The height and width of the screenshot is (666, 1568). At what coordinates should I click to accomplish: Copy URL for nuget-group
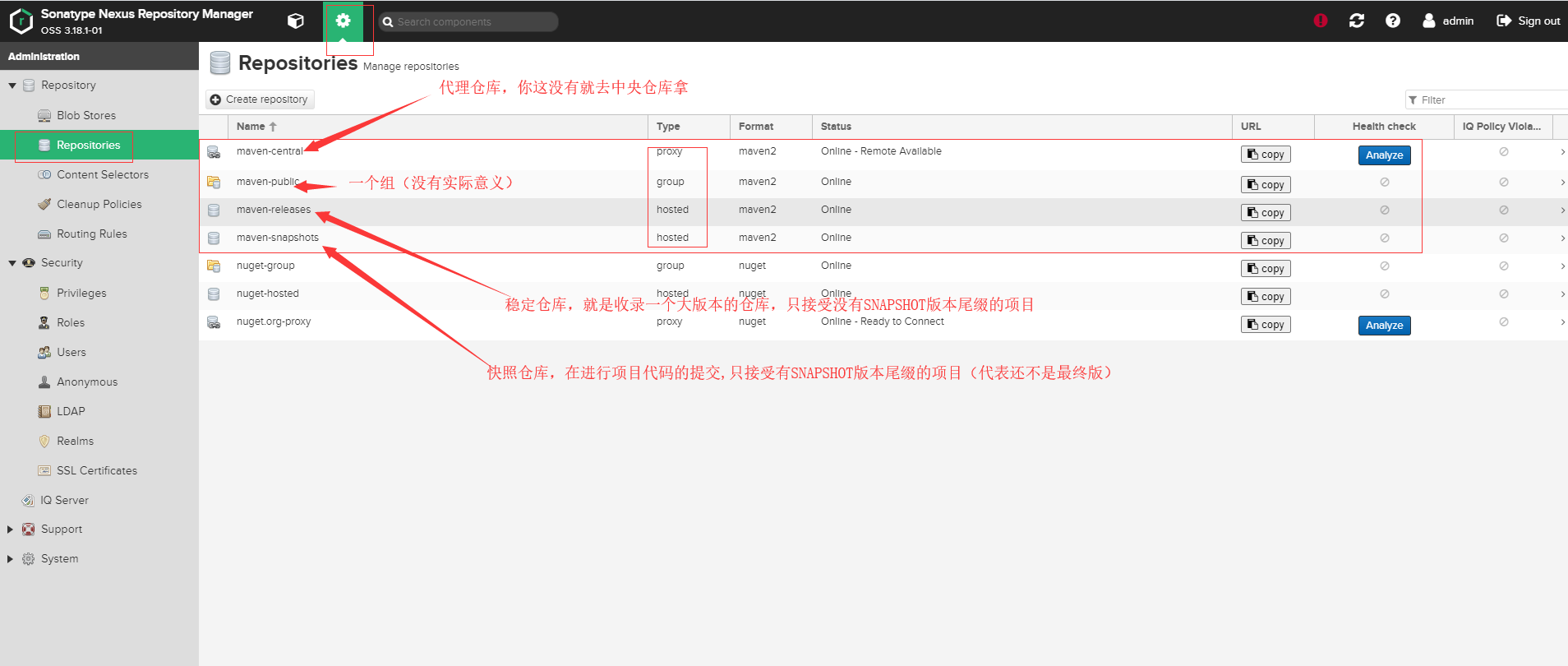(1266, 269)
